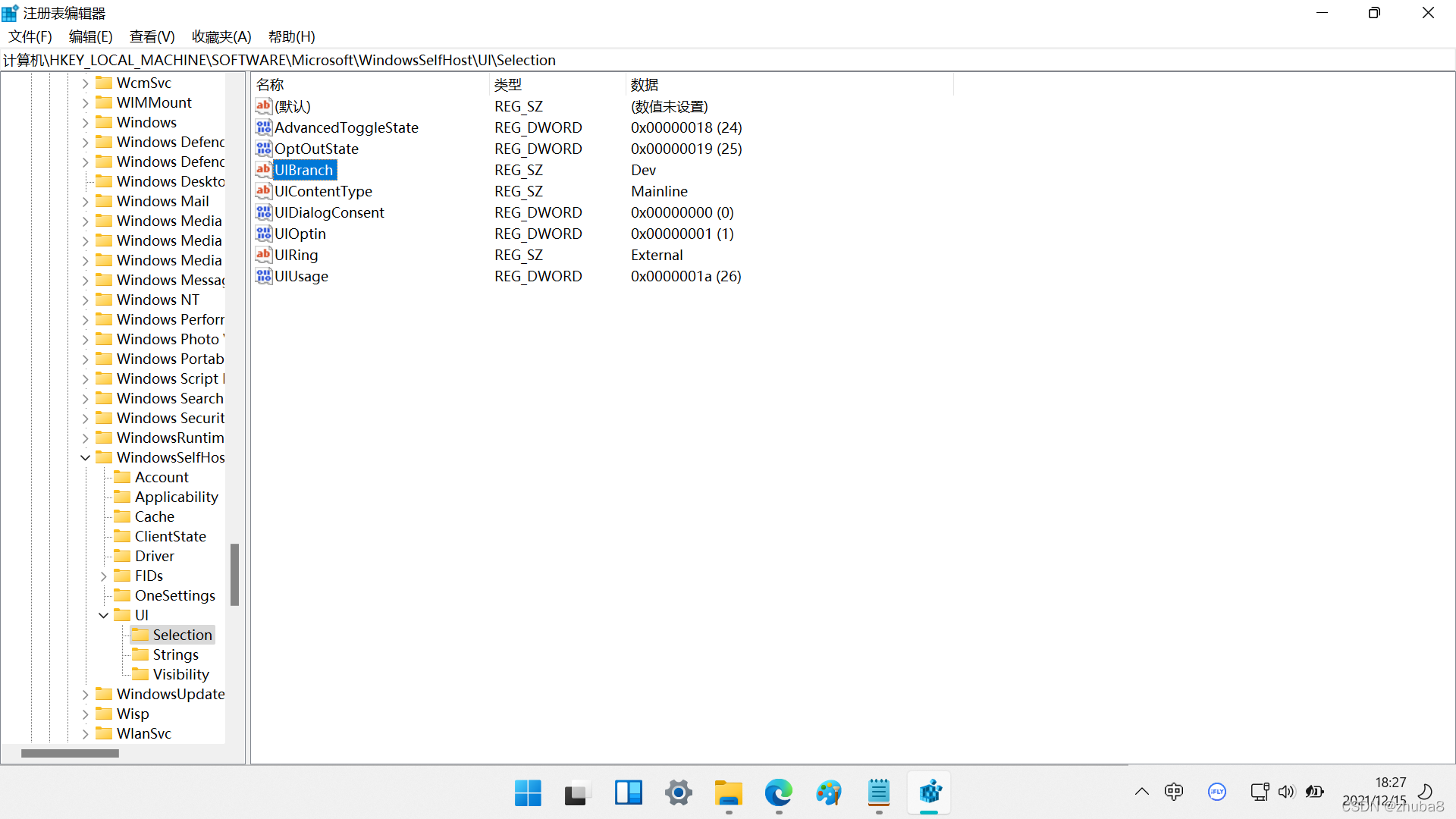Expand the Windows Search tree node
Image resolution: width=1456 pixels, height=819 pixels.
[x=85, y=398]
